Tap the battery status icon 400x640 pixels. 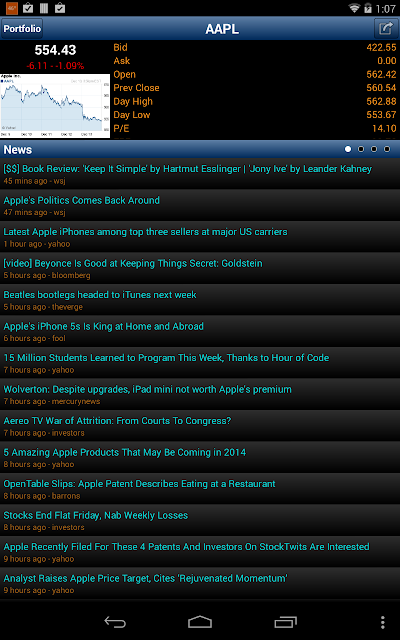click(368, 8)
